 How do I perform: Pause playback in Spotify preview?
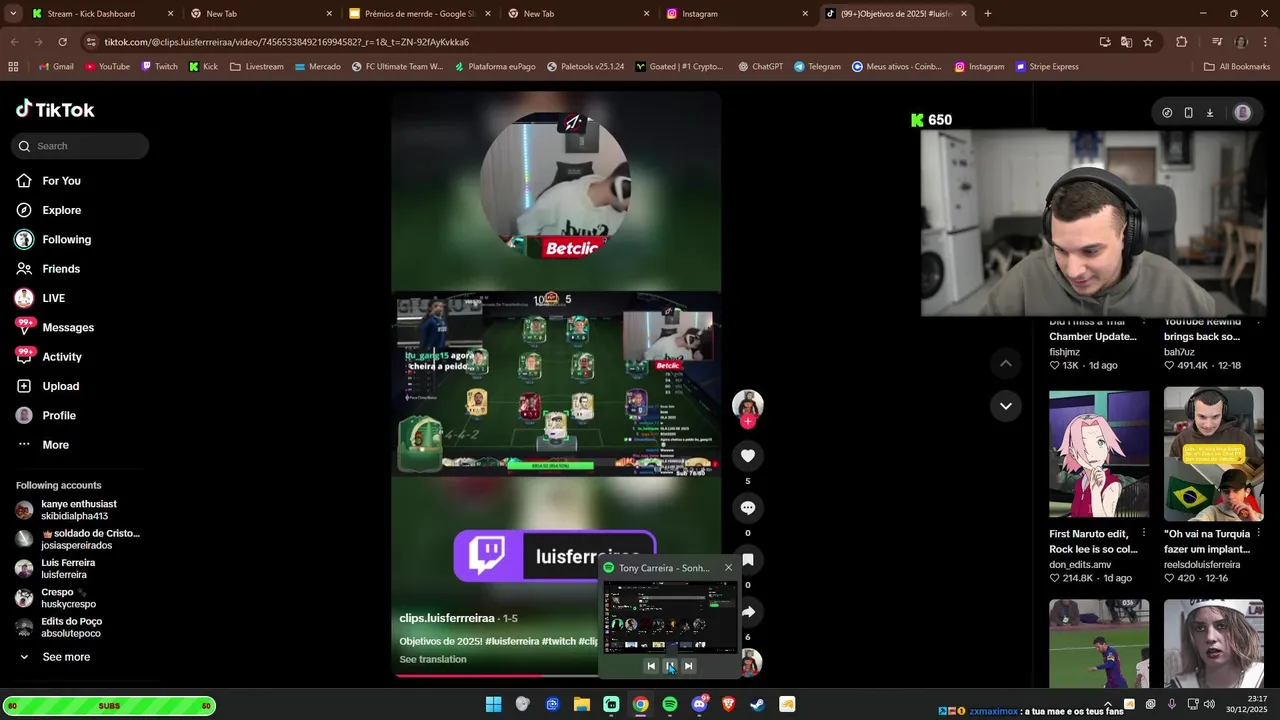(x=670, y=666)
